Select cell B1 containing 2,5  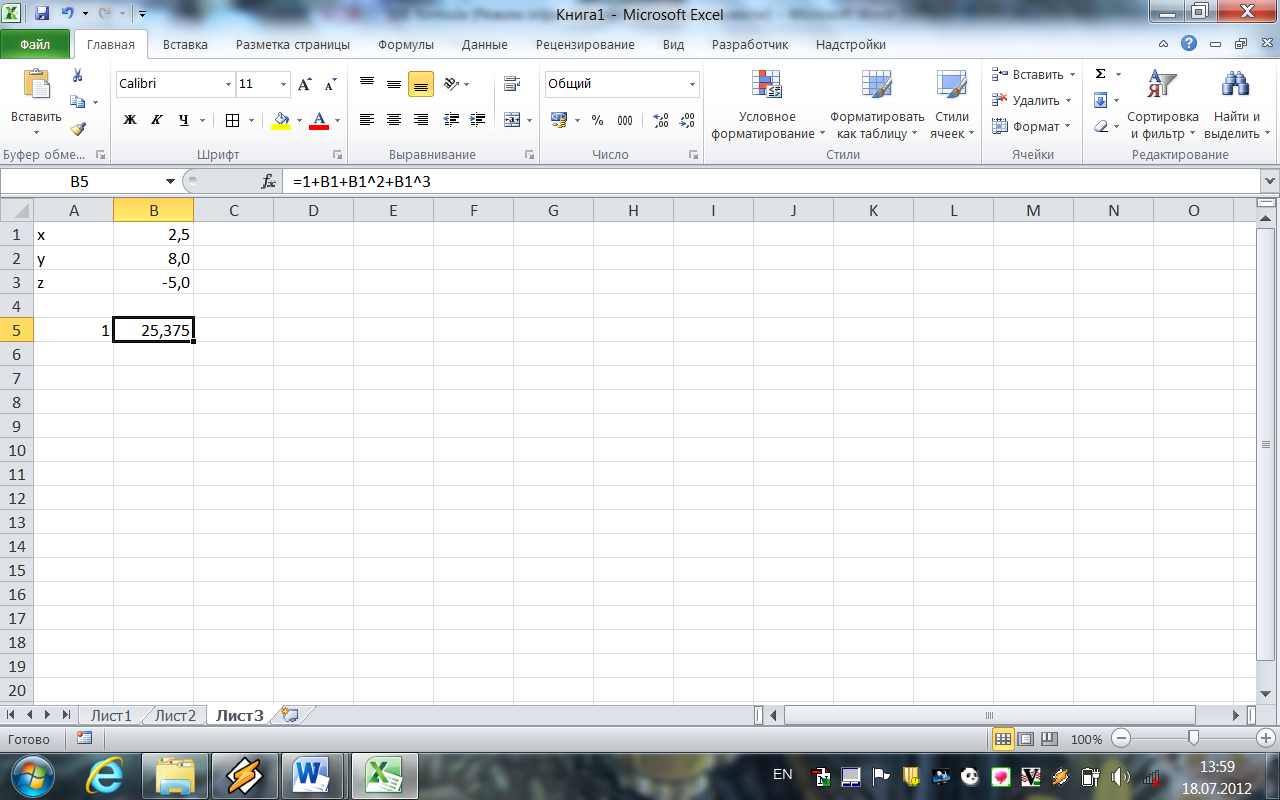(153, 235)
